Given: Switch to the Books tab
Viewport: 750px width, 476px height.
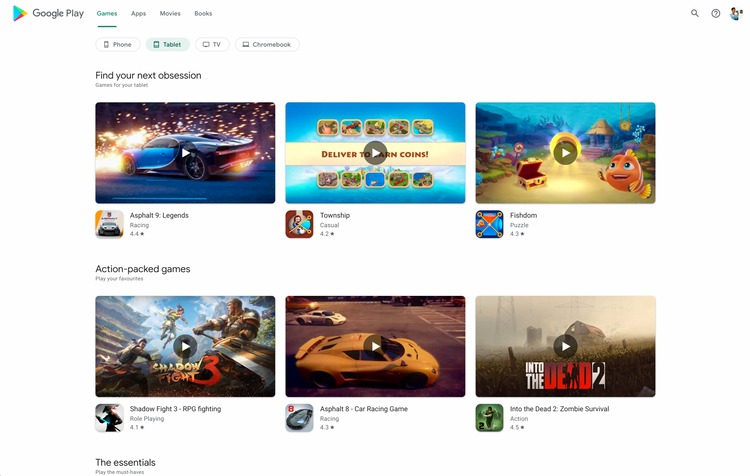Looking at the screenshot, I should click(x=203, y=13).
